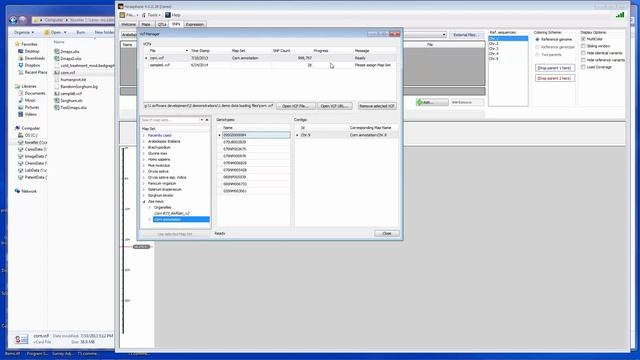The image size is (640, 360).
Task: Click the green signal bars icon
Action: (x=620, y=15)
